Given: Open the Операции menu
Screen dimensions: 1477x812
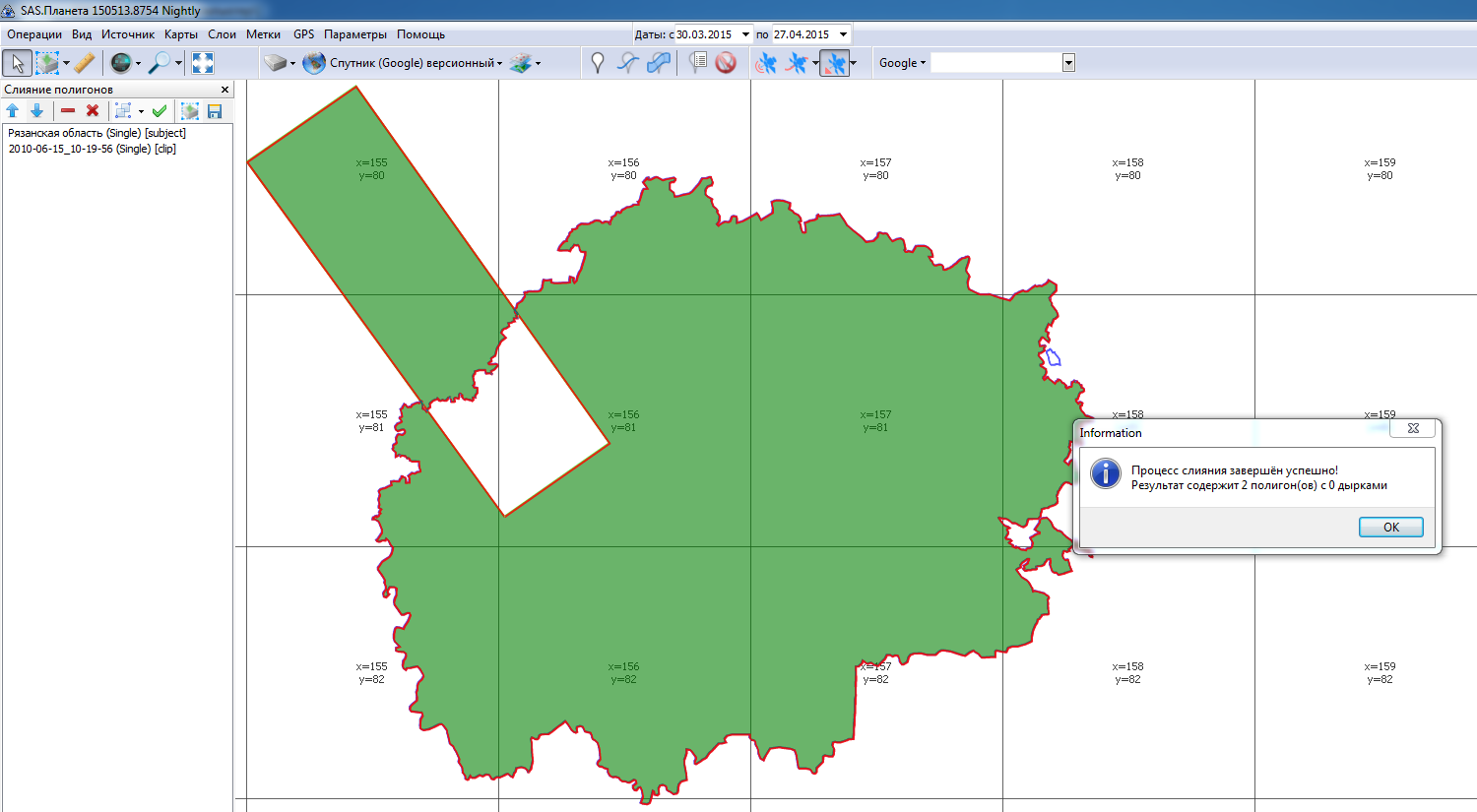Looking at the screenshot, I should pos(34,34).
